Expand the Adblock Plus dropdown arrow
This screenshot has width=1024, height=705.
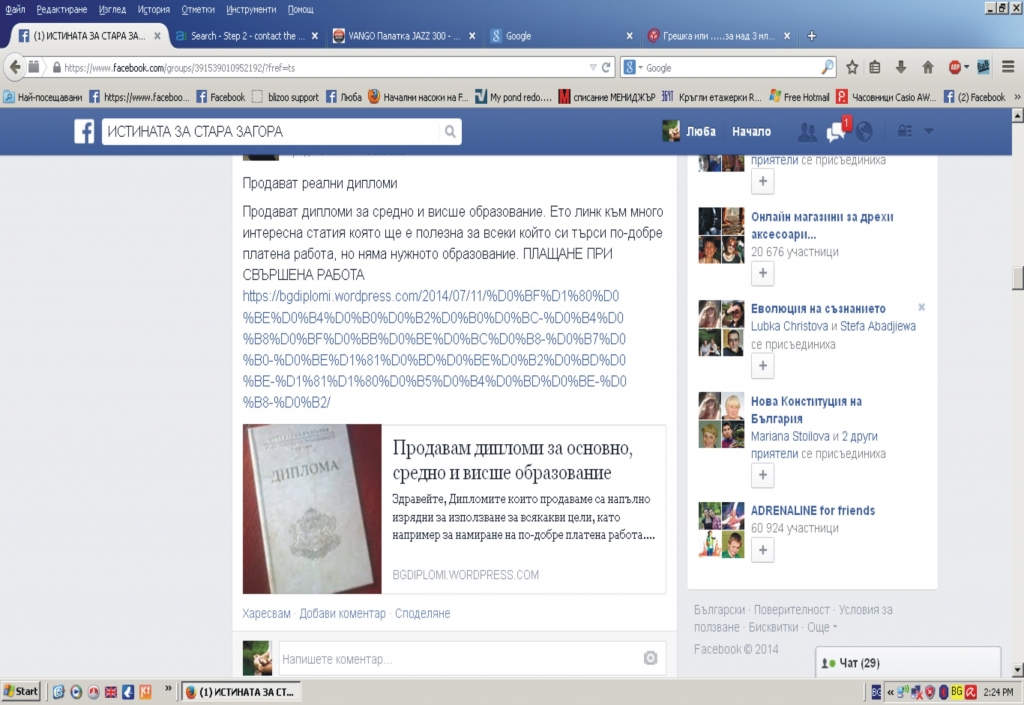click(x=967, y=67)
